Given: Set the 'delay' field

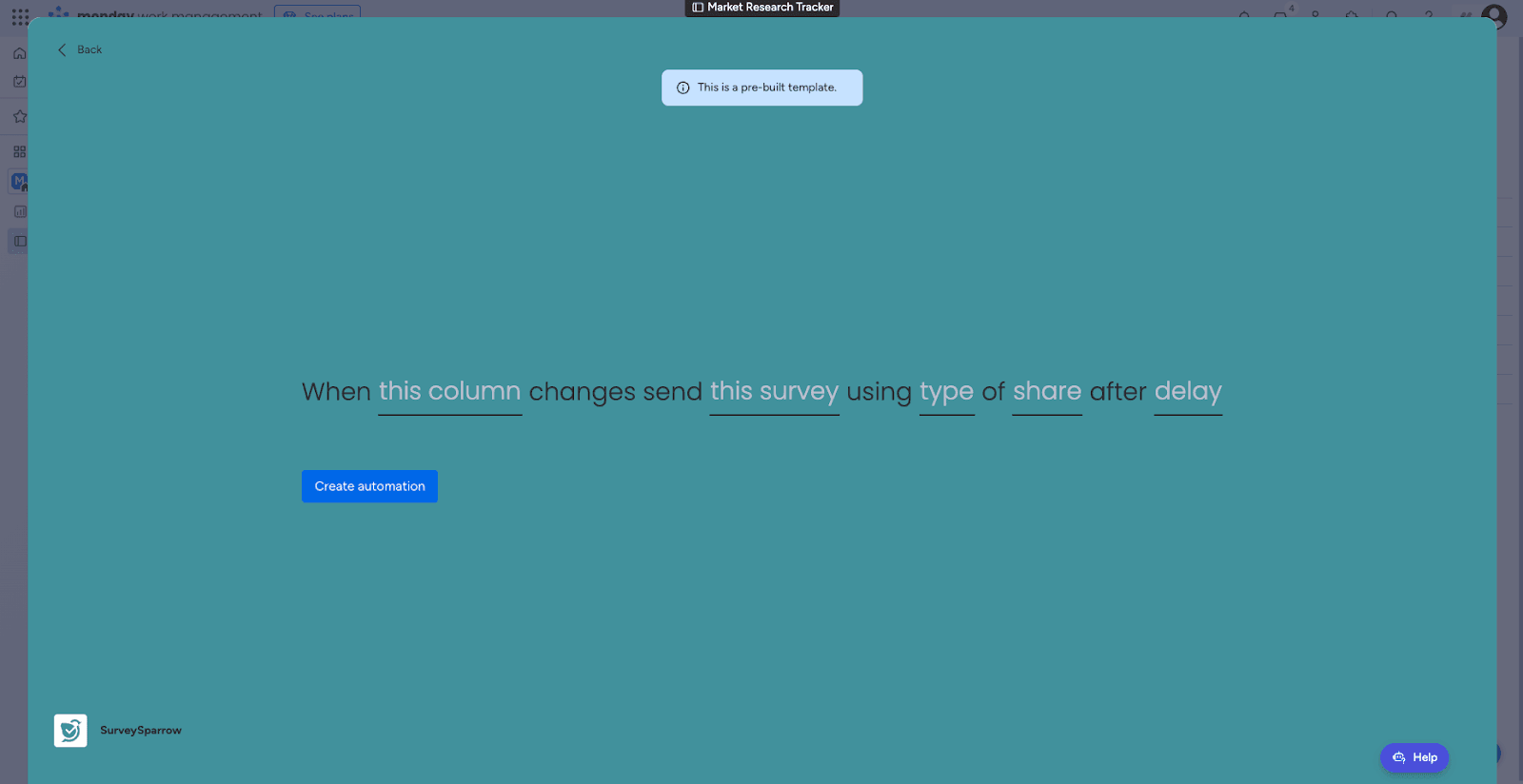Looking at the screenshot, I should 1187,392.
